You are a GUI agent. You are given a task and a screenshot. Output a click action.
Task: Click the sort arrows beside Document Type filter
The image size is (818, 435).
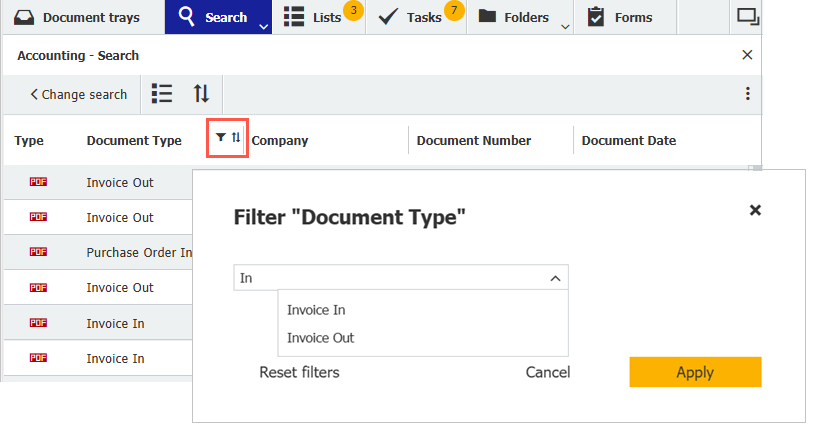pyautogui.click(x=236, y=138)
